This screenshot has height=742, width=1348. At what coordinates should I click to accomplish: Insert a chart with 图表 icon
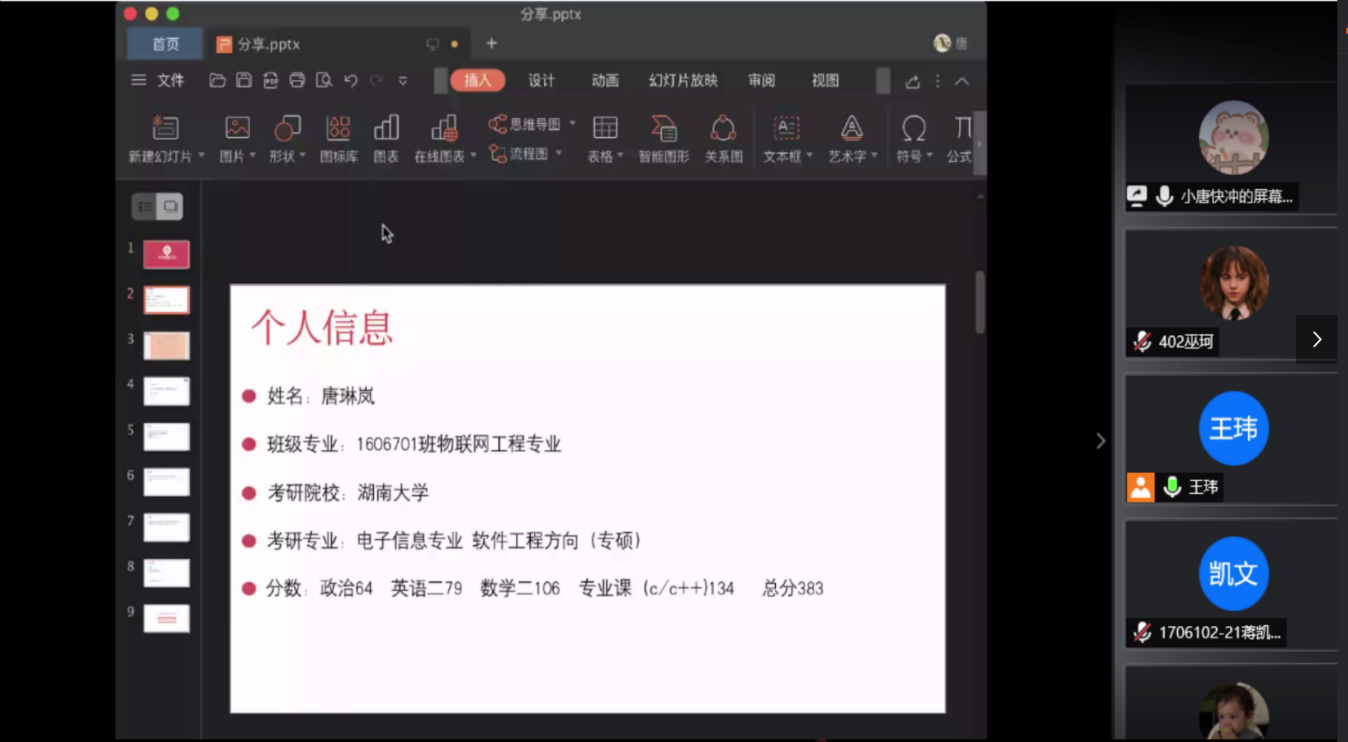(x=386, y=138)
